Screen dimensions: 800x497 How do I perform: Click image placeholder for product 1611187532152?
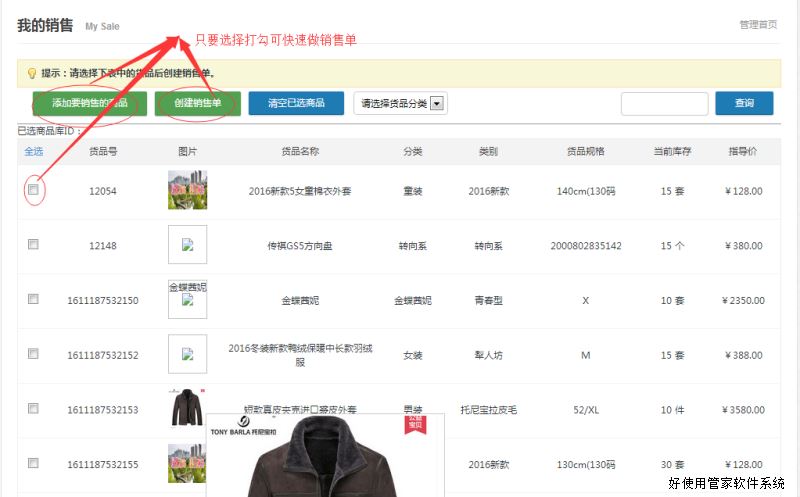click(187, 354)
